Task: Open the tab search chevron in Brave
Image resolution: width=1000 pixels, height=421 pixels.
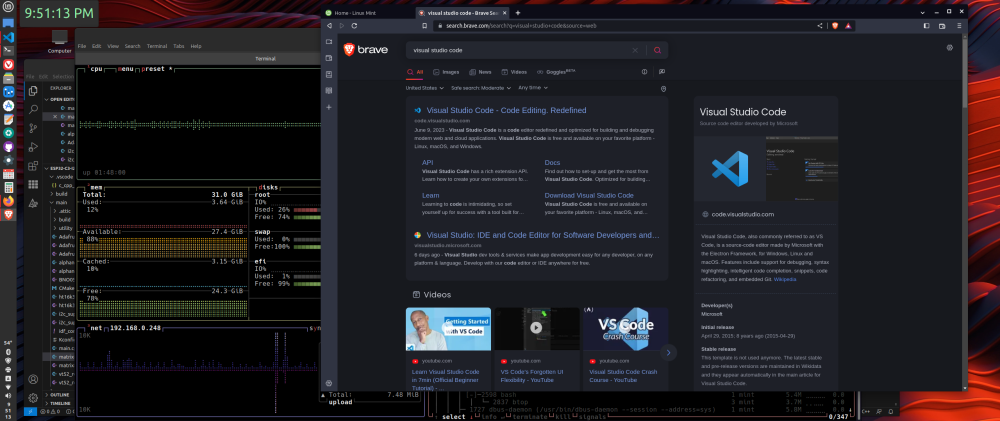Action: click(x=923, y=12)
